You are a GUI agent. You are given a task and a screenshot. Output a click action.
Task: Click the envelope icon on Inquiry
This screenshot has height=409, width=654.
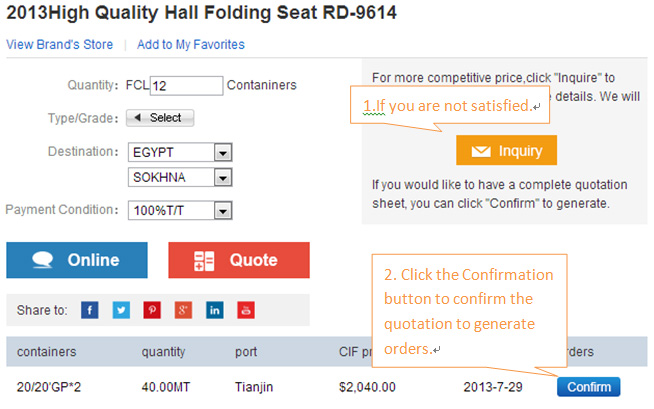pyautogui.click(x=481, y=151)
